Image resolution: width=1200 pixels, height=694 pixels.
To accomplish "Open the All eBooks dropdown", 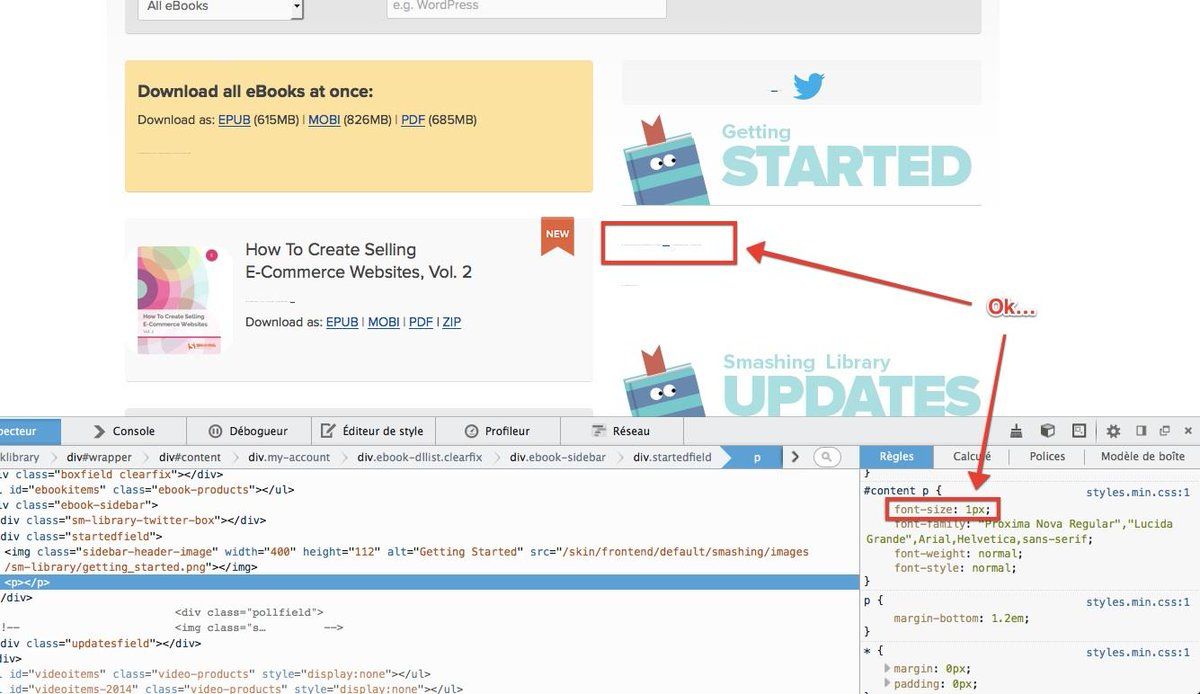I will 220,8.
